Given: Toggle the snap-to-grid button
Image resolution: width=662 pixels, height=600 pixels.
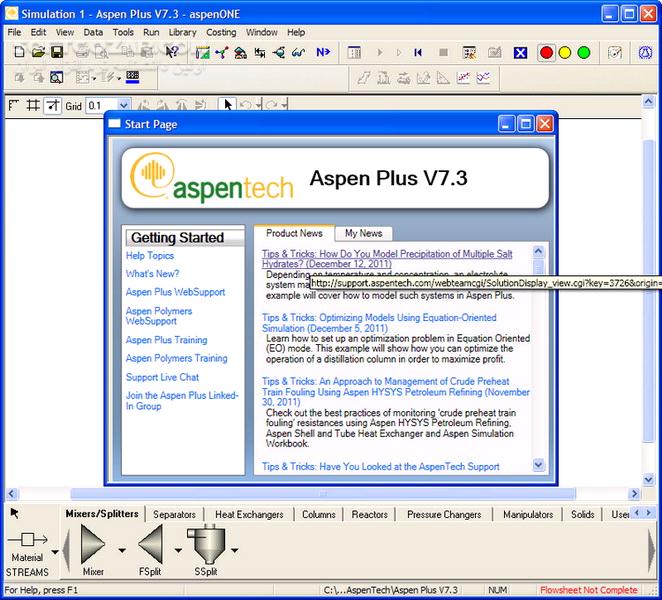Looking at the screenshot, I should coord(52,105).
